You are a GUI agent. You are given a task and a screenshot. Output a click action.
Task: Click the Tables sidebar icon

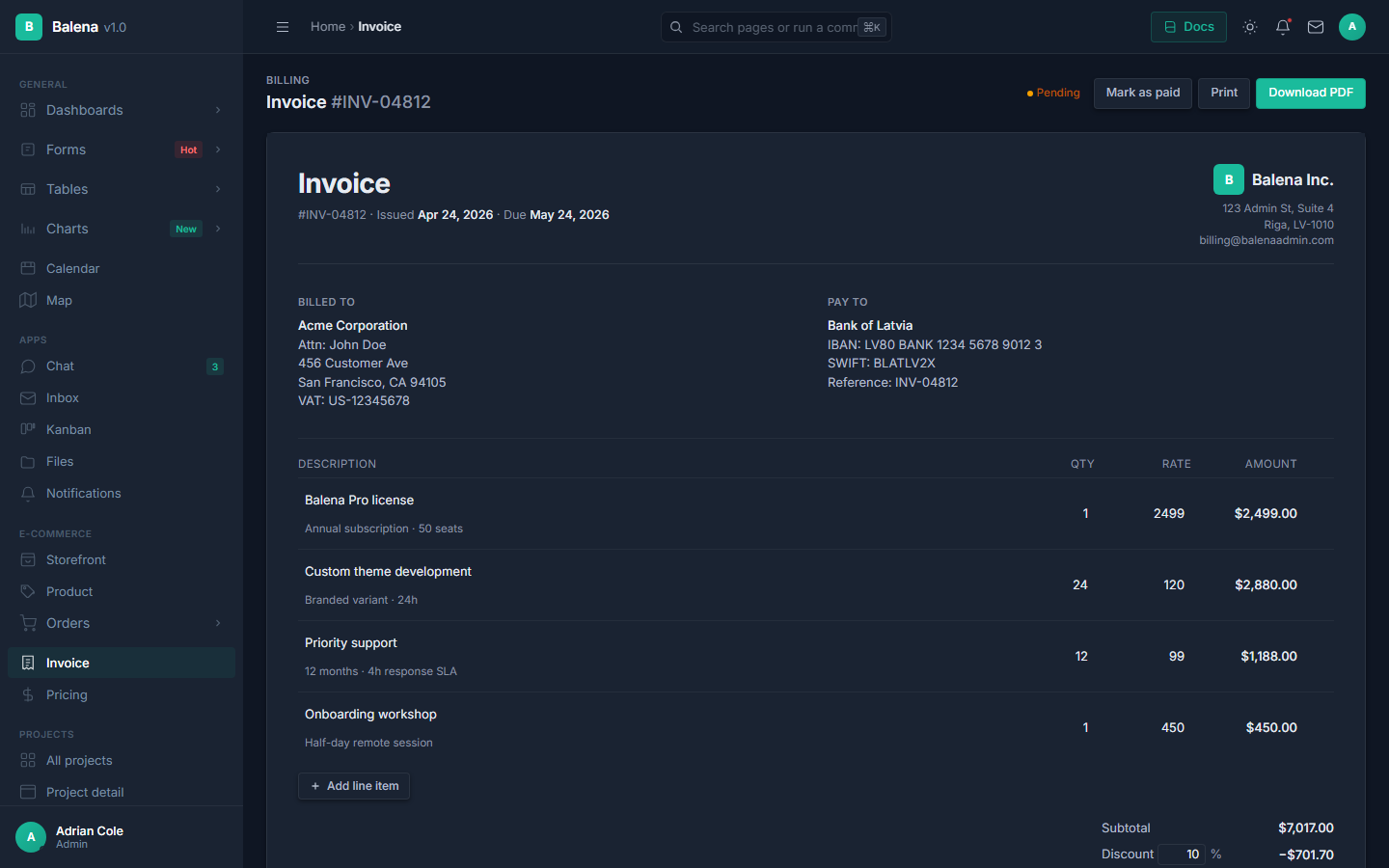click(28, 189)
